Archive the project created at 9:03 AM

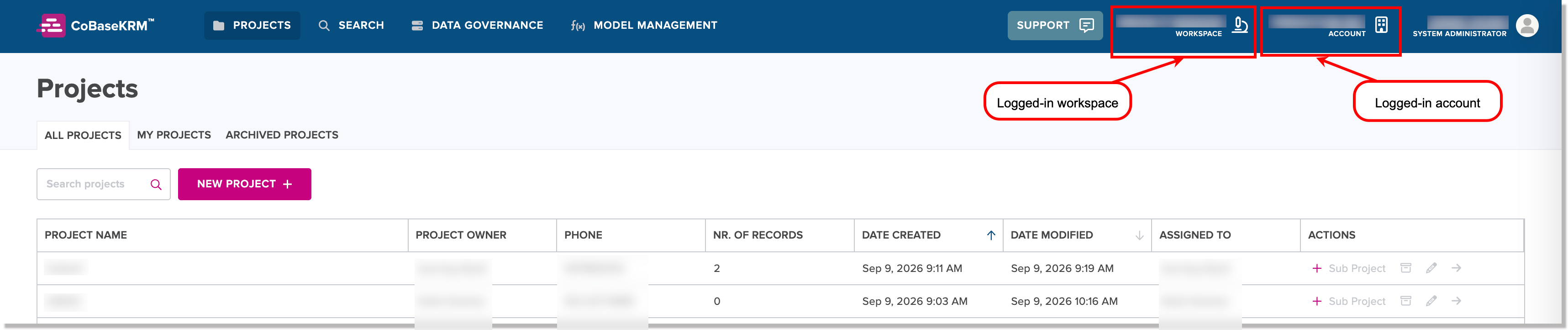1405,301
